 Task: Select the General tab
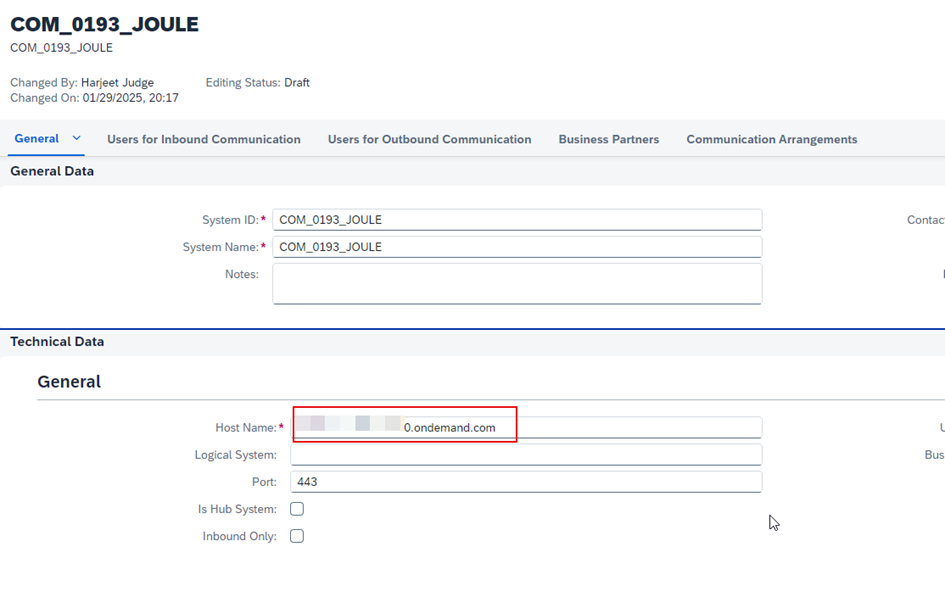pos(36,139)
